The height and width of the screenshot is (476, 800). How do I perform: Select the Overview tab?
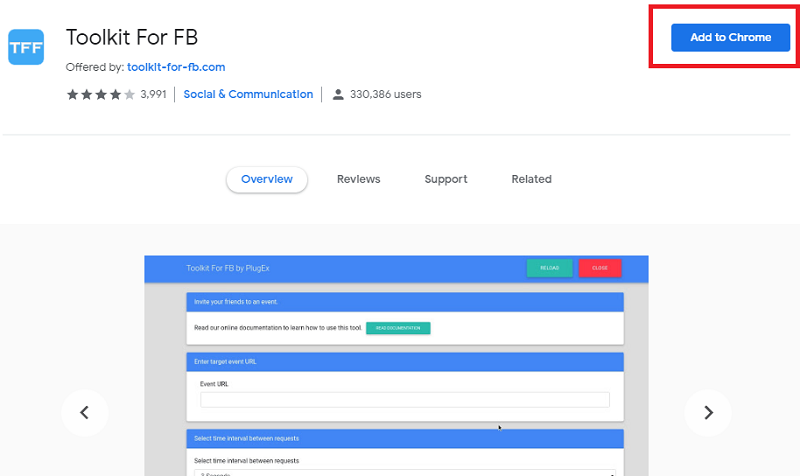[267, 179]
